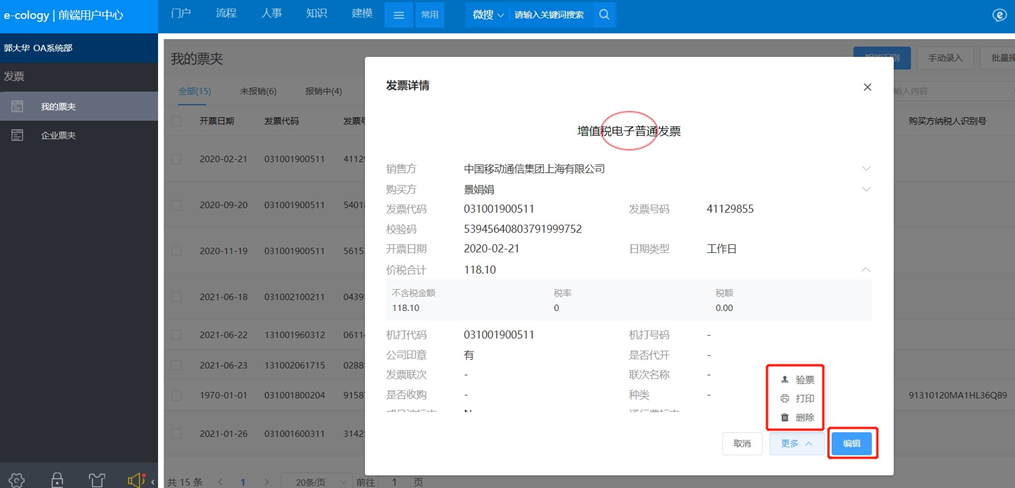Click invoice code 031001800204 in table
This screenshot has height=488, width=1015.
coord(295,395)
